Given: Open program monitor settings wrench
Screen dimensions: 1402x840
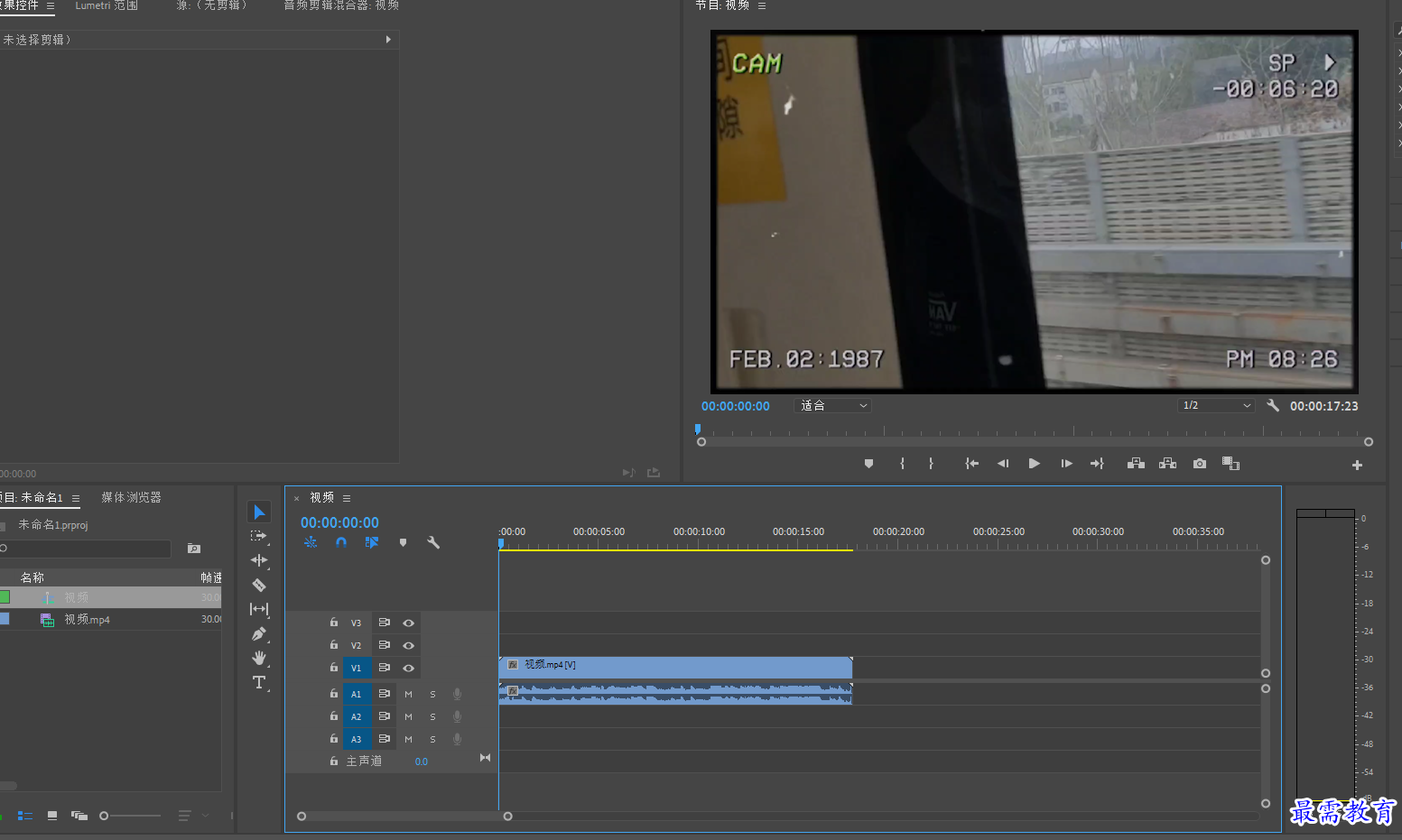Looking at the screenshot, I should pos(1273,406).
